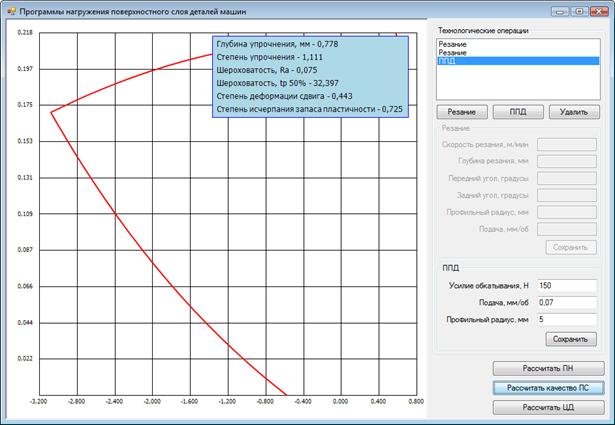Click the Рассчитать качество ПС button
The width and height of the screenshot is (615, 425).
(x=548, y=387)
